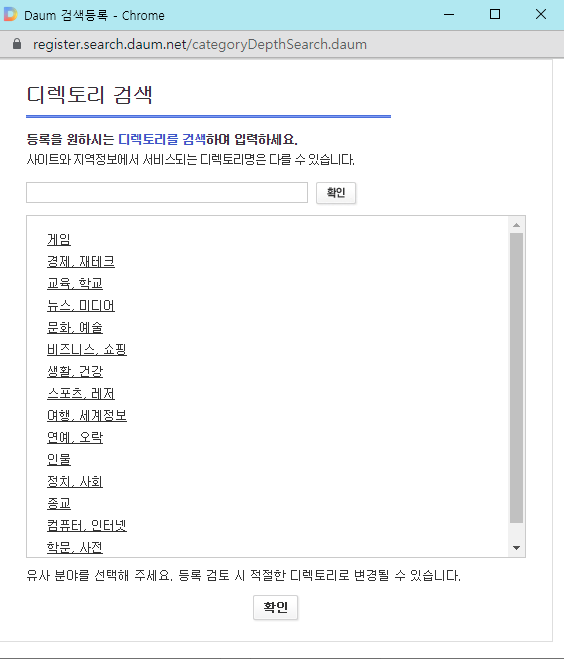Click the Daum favicon in the title bar

(11, 14)
